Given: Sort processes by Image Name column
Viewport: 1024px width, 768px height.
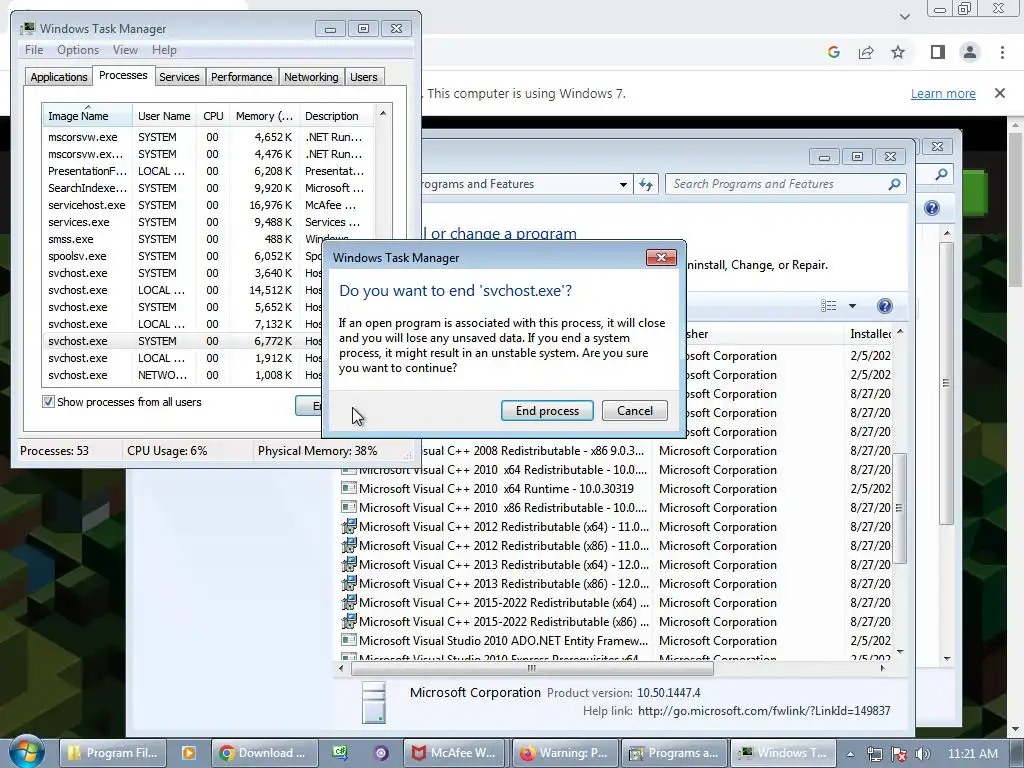Looking at the screenshot, I should pyautogui.click(x=87, y=116).
